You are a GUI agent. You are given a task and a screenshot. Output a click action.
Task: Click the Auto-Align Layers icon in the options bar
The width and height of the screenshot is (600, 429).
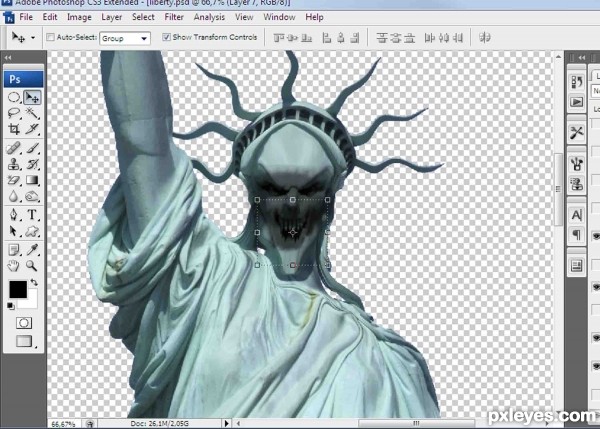point(485,38)
